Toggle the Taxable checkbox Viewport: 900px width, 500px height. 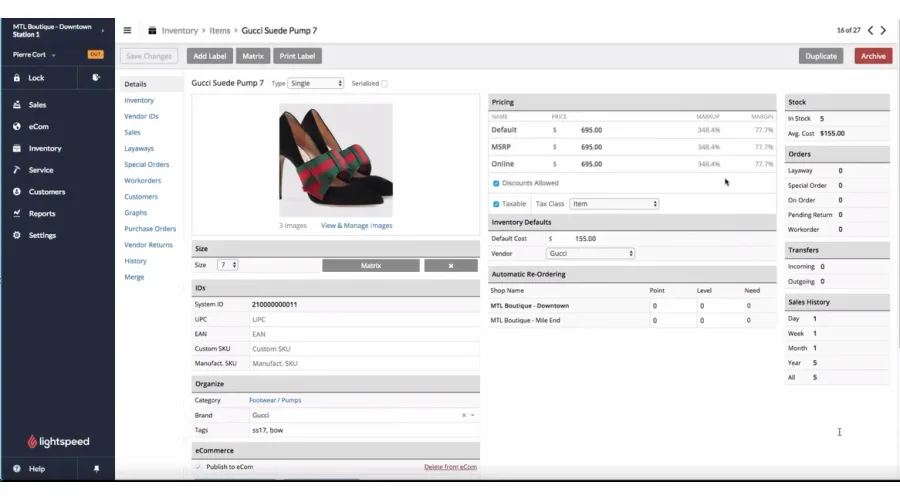[x=496, y=204]
